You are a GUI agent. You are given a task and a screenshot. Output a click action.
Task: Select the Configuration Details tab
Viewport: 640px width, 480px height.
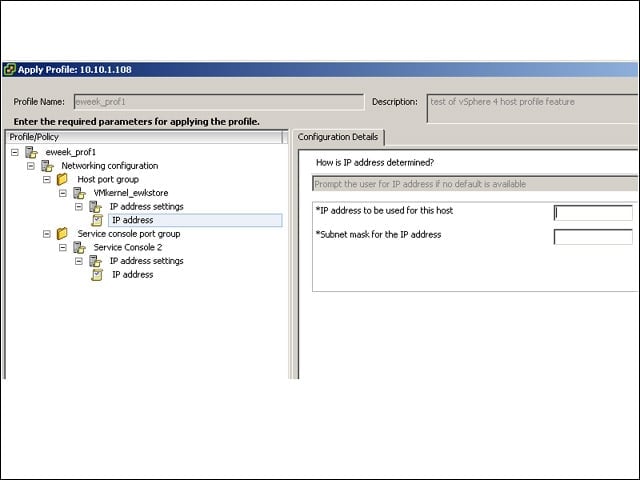click(338, 137)
